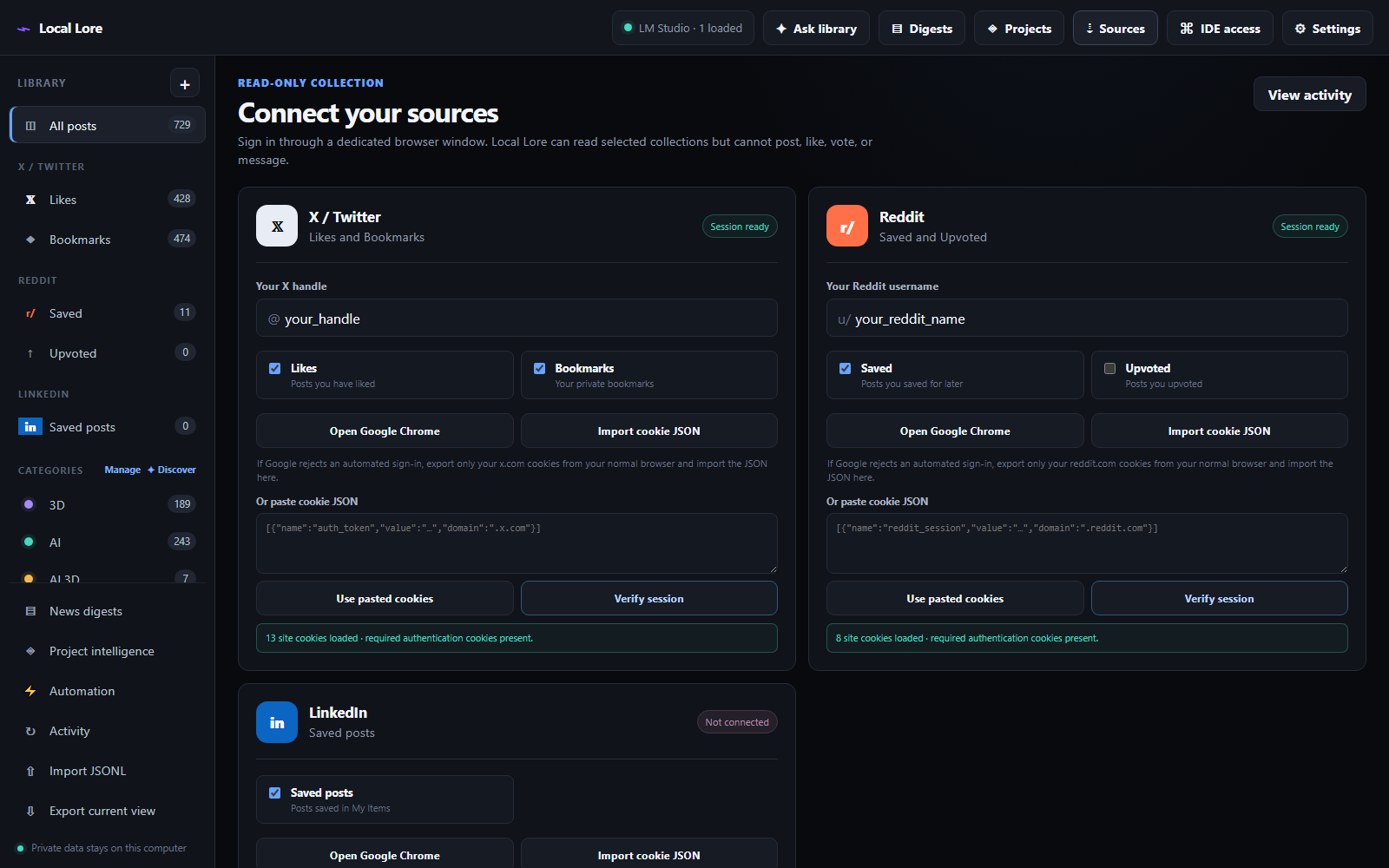Click 'Private data stays on this computer' text

[x=109, y=848]
